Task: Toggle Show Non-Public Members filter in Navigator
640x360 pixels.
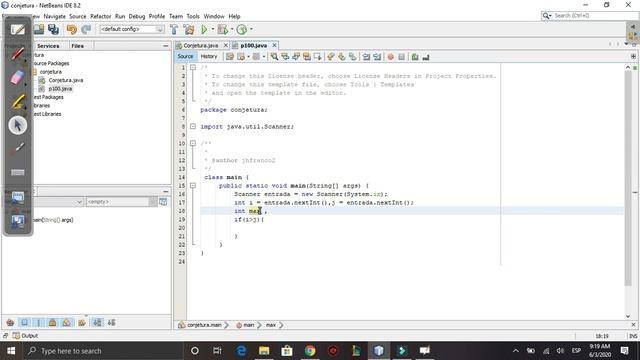Action: pos(52,322)
